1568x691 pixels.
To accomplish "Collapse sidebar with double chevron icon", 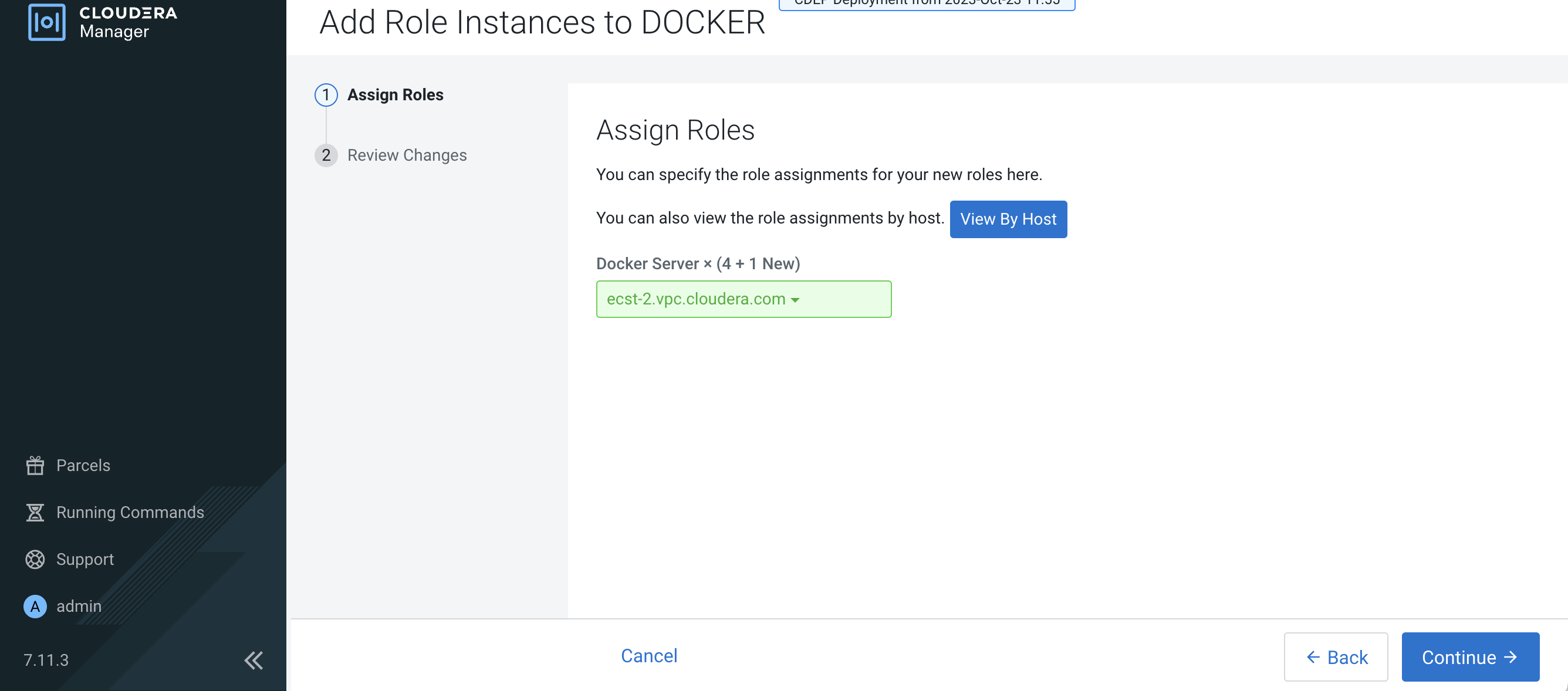I will [x=254, y=660].
